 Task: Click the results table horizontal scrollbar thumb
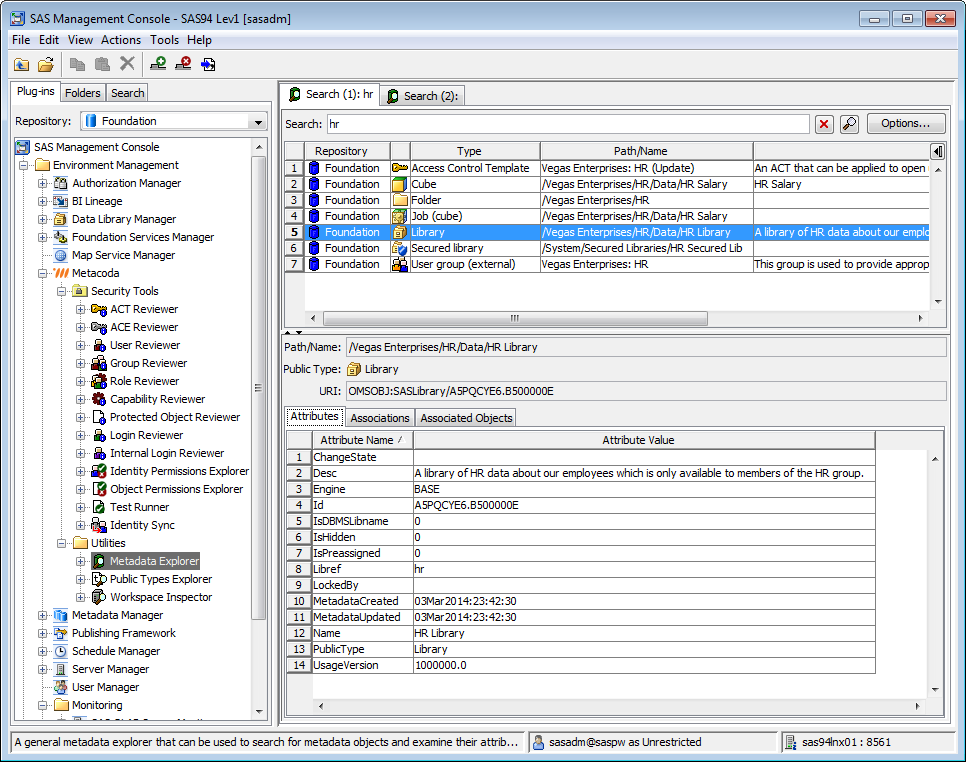515,318
